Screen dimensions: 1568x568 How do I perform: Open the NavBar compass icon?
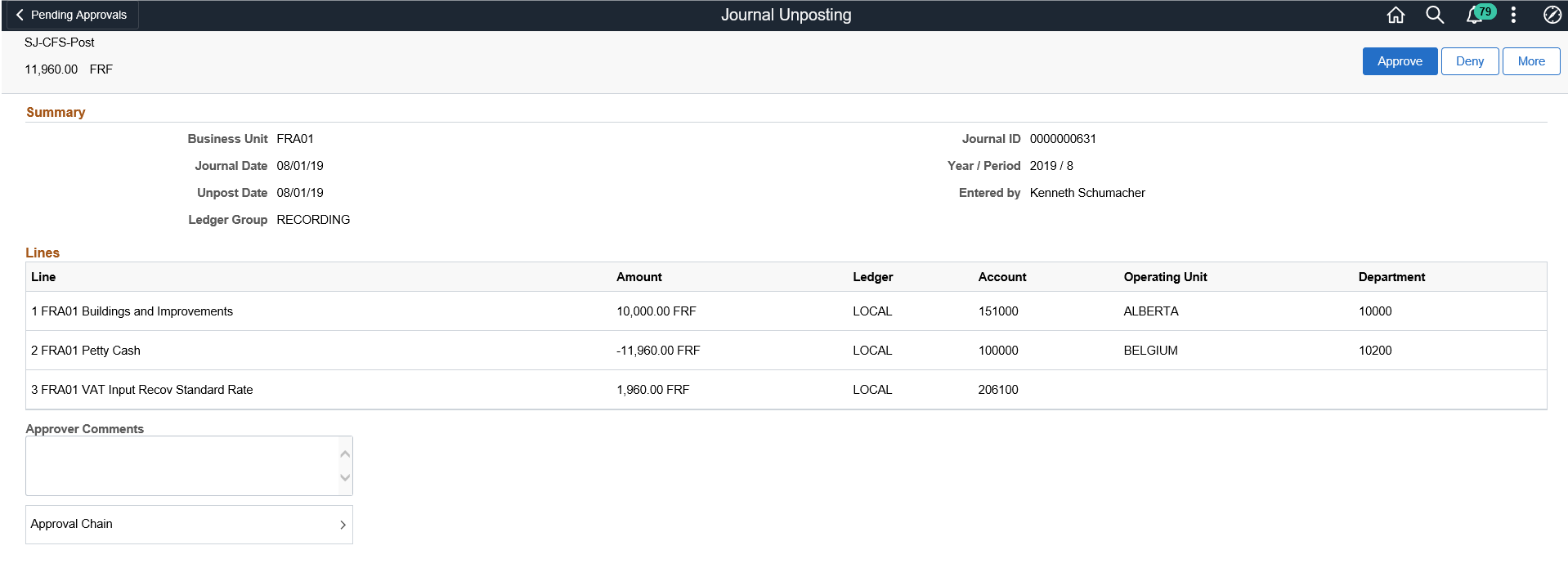pos(1552,15)
